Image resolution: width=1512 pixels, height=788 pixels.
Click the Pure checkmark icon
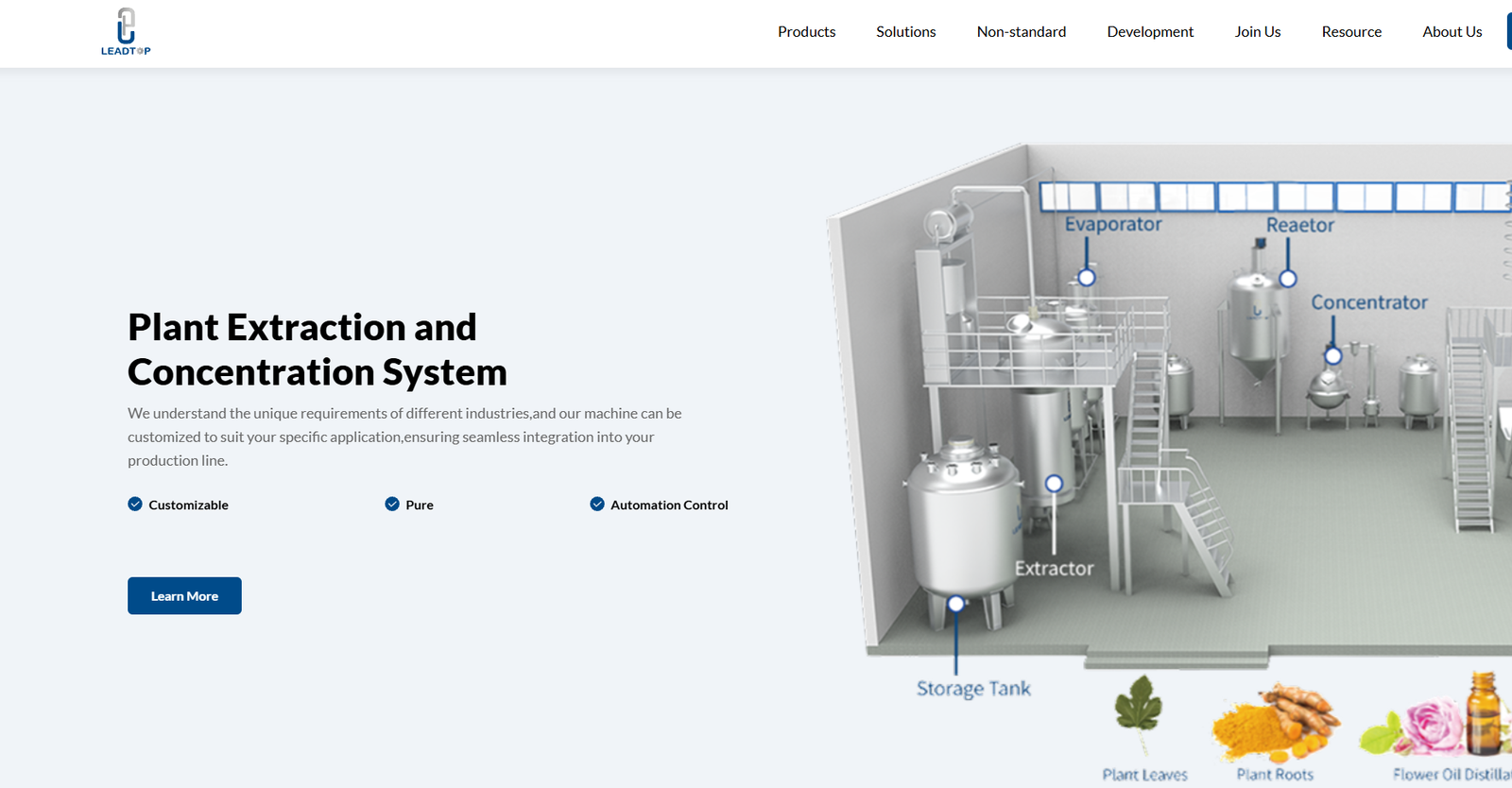pyautogui.click(x=392, y=504)
